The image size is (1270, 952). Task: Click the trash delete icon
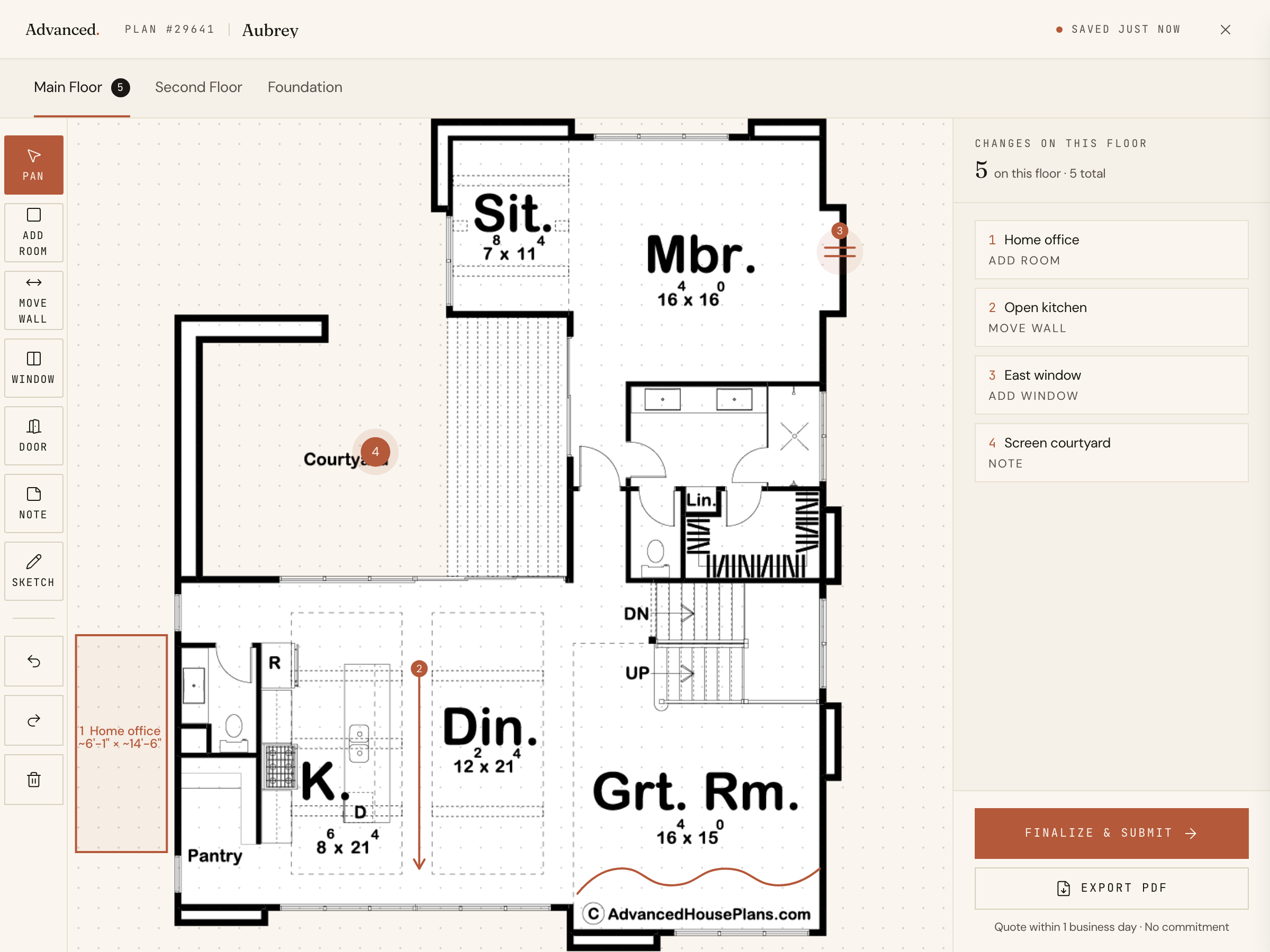coord(34,779)
